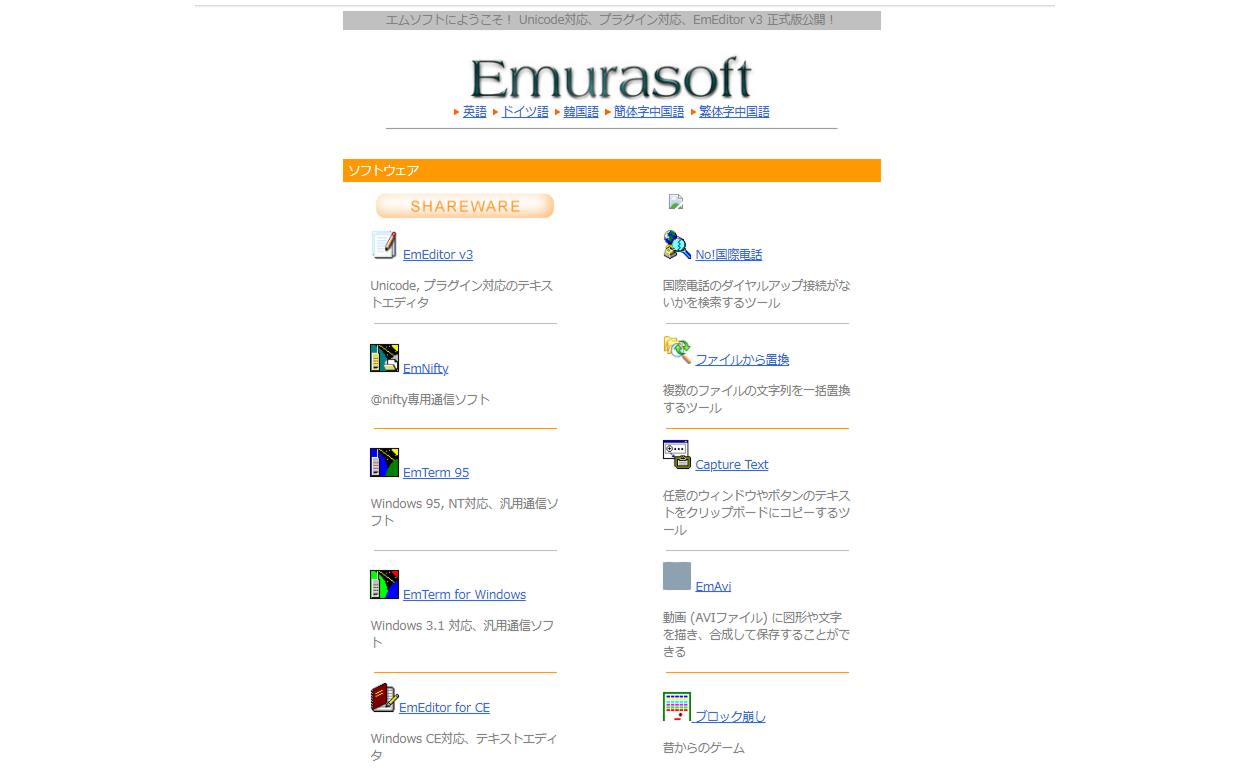Open the EmTerm 95 link
1250x781 pixels.
436,473
